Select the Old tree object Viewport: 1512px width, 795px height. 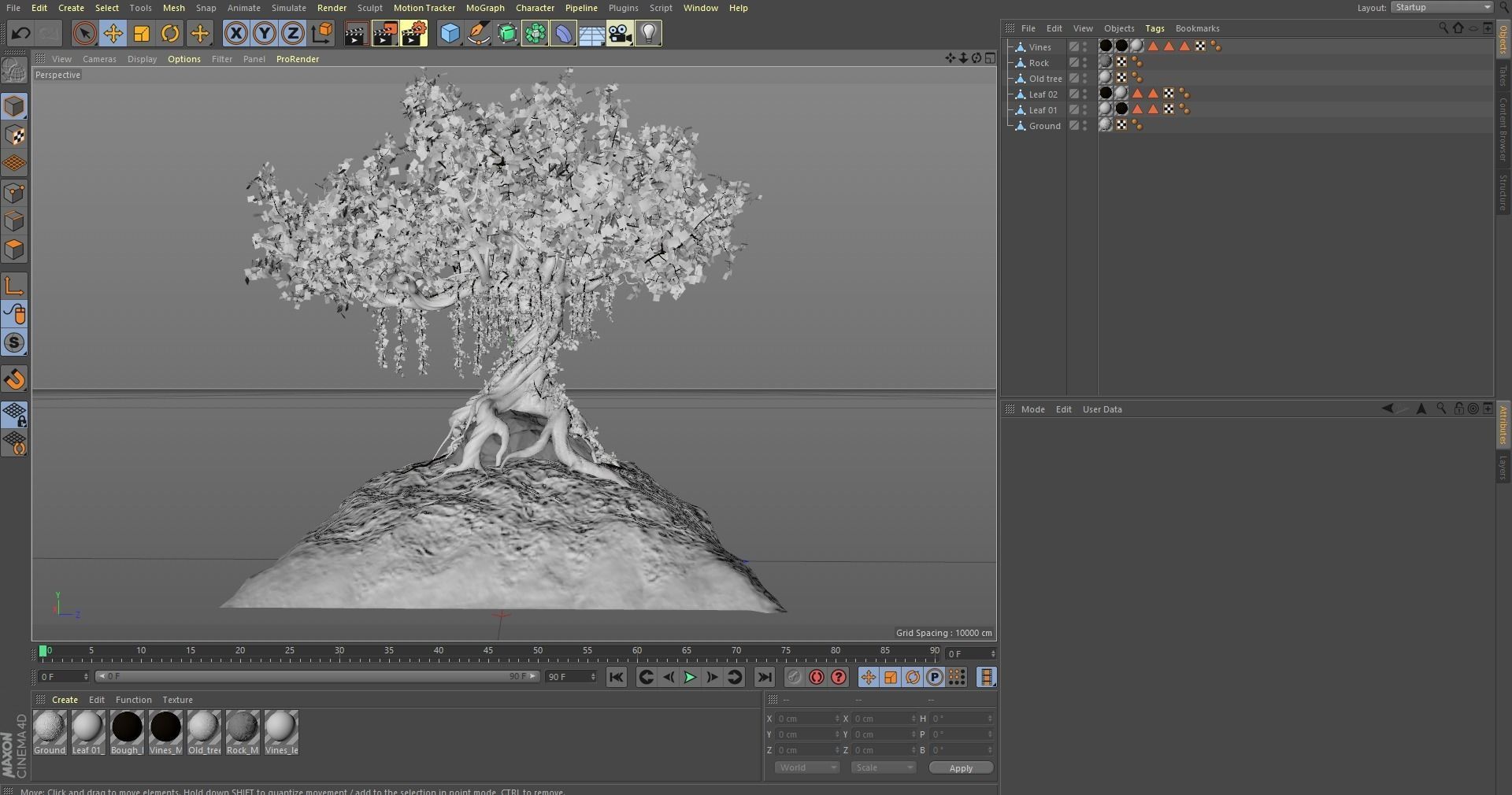coord(1045,79)
